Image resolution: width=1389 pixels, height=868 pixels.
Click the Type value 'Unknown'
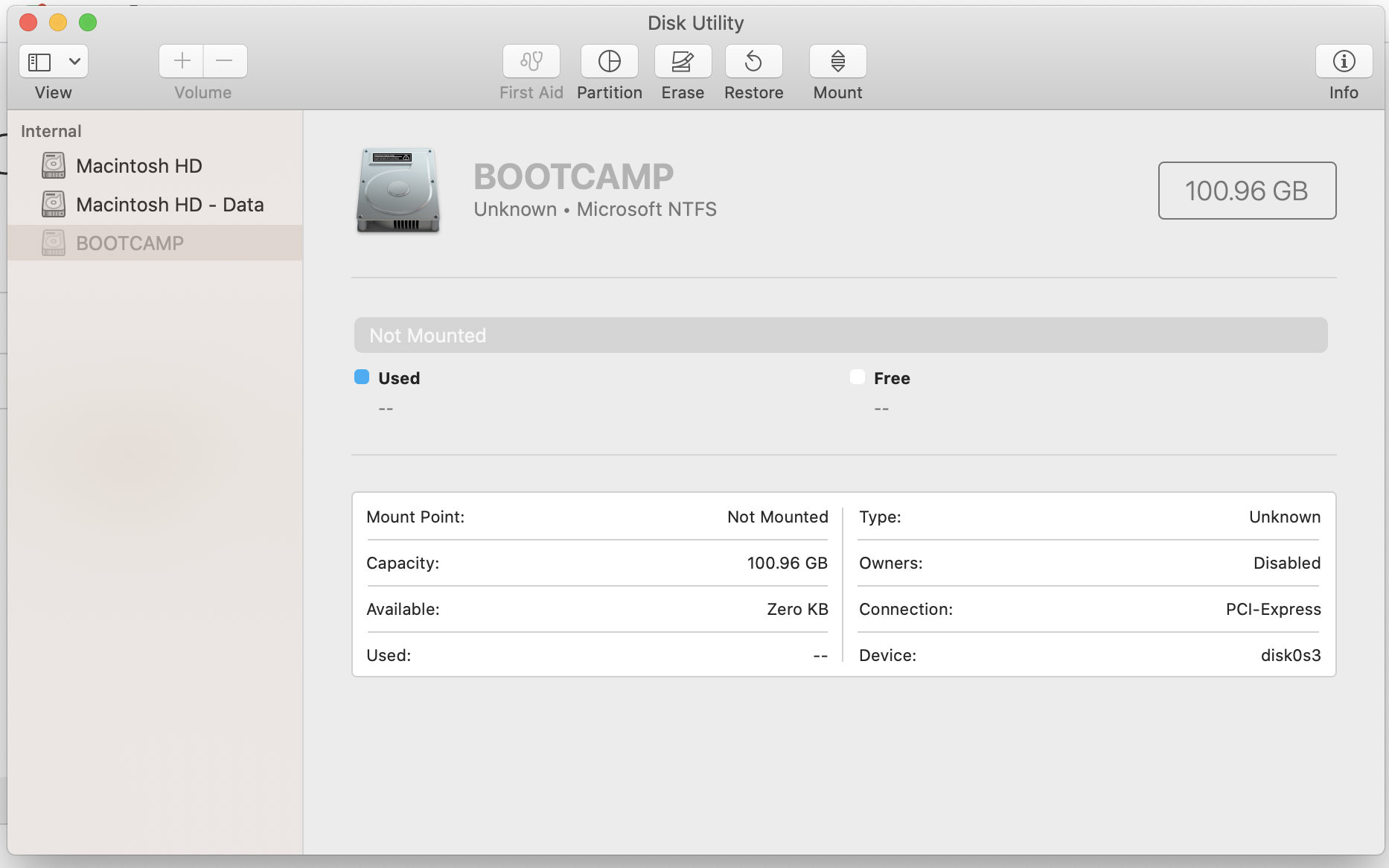pos(1285,517)
